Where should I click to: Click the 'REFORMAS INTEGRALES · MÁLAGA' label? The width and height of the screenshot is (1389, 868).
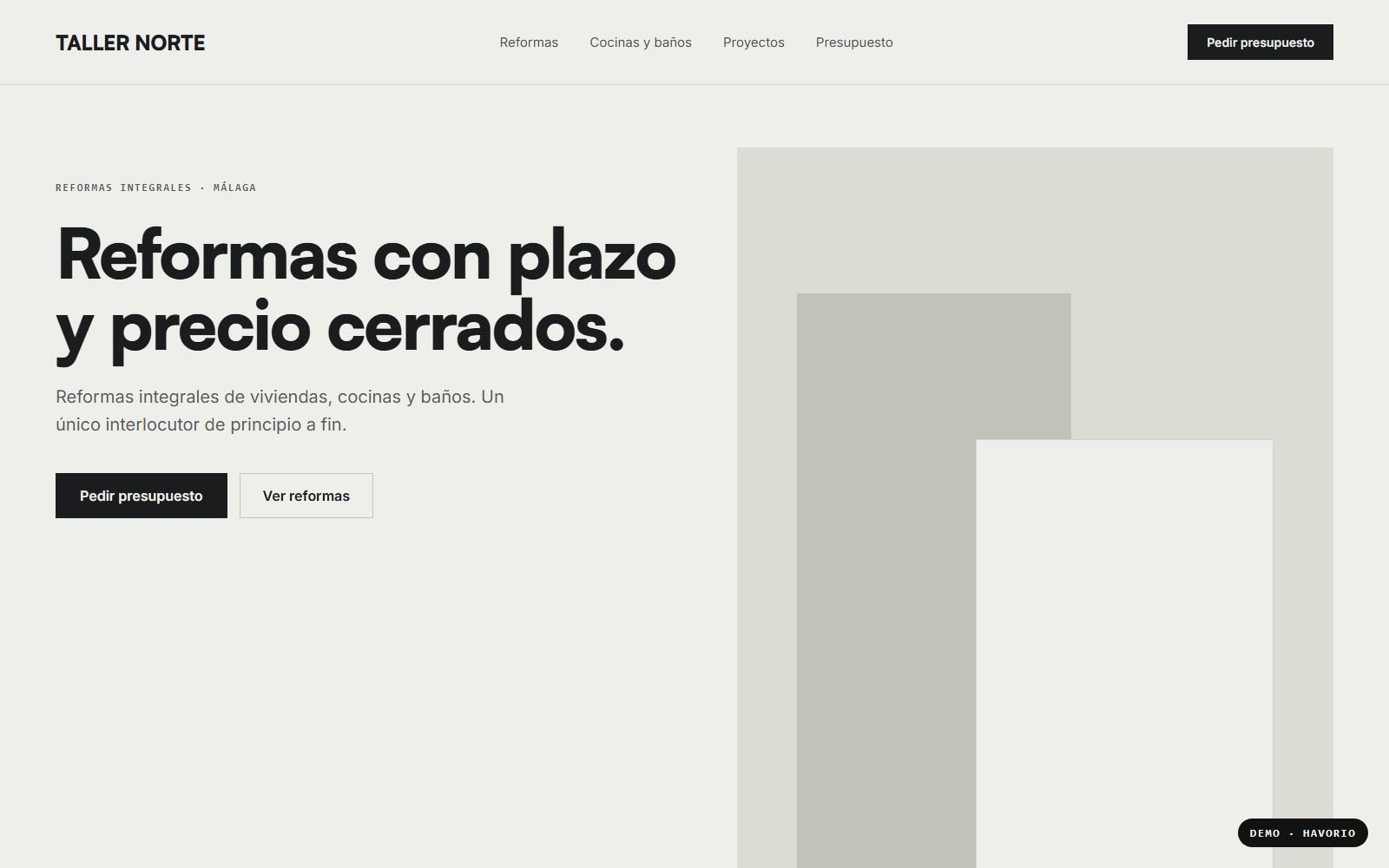click(x=155, y=187)
